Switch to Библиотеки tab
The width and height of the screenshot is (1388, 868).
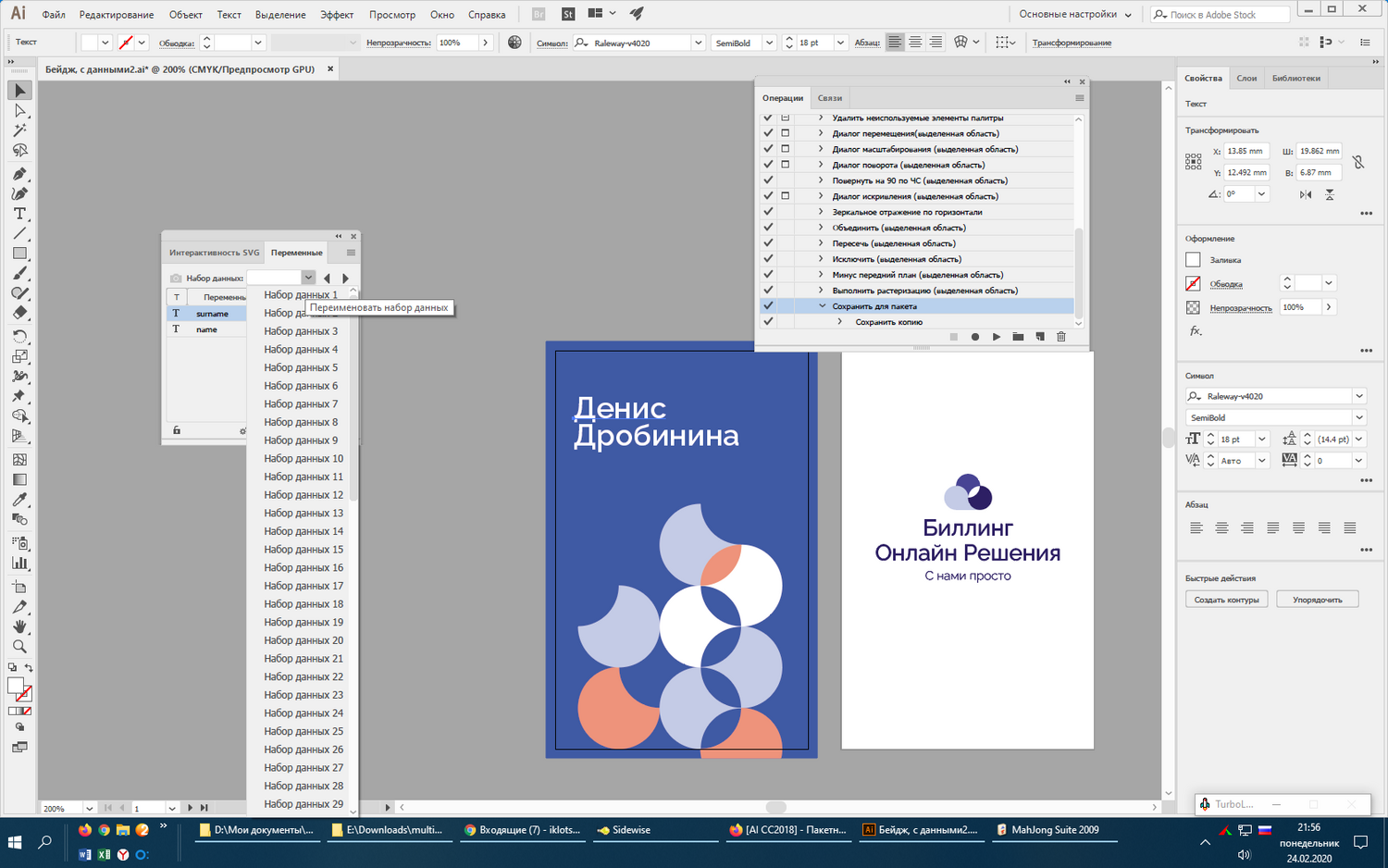point(1295,79)
